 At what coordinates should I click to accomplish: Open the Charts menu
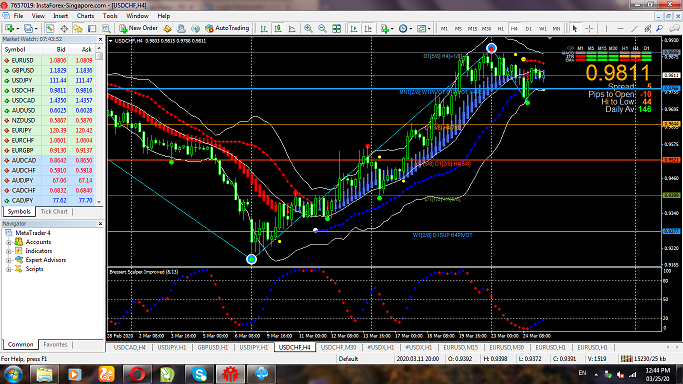pos(85,16)
